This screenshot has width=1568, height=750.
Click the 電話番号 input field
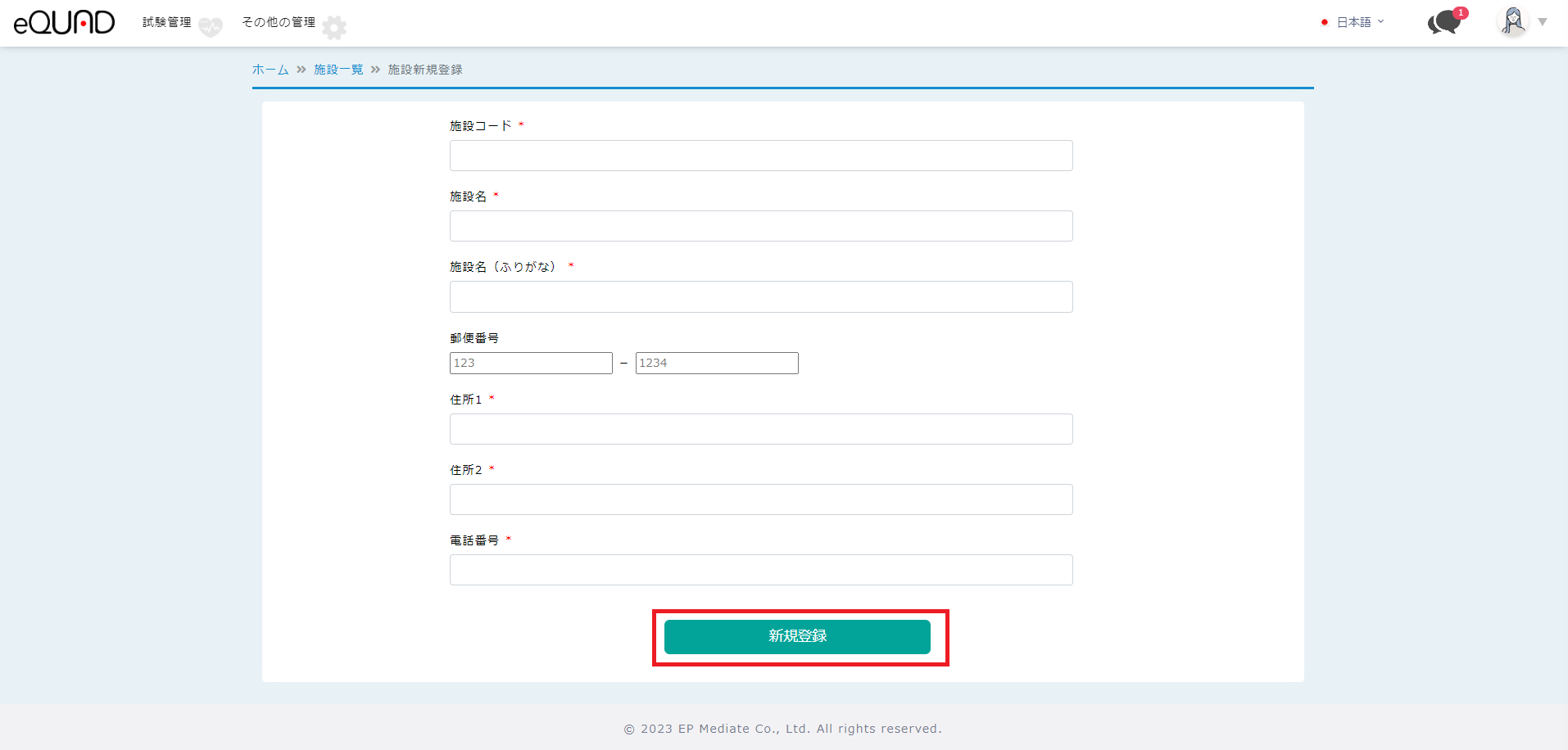[x=760, y=570]
